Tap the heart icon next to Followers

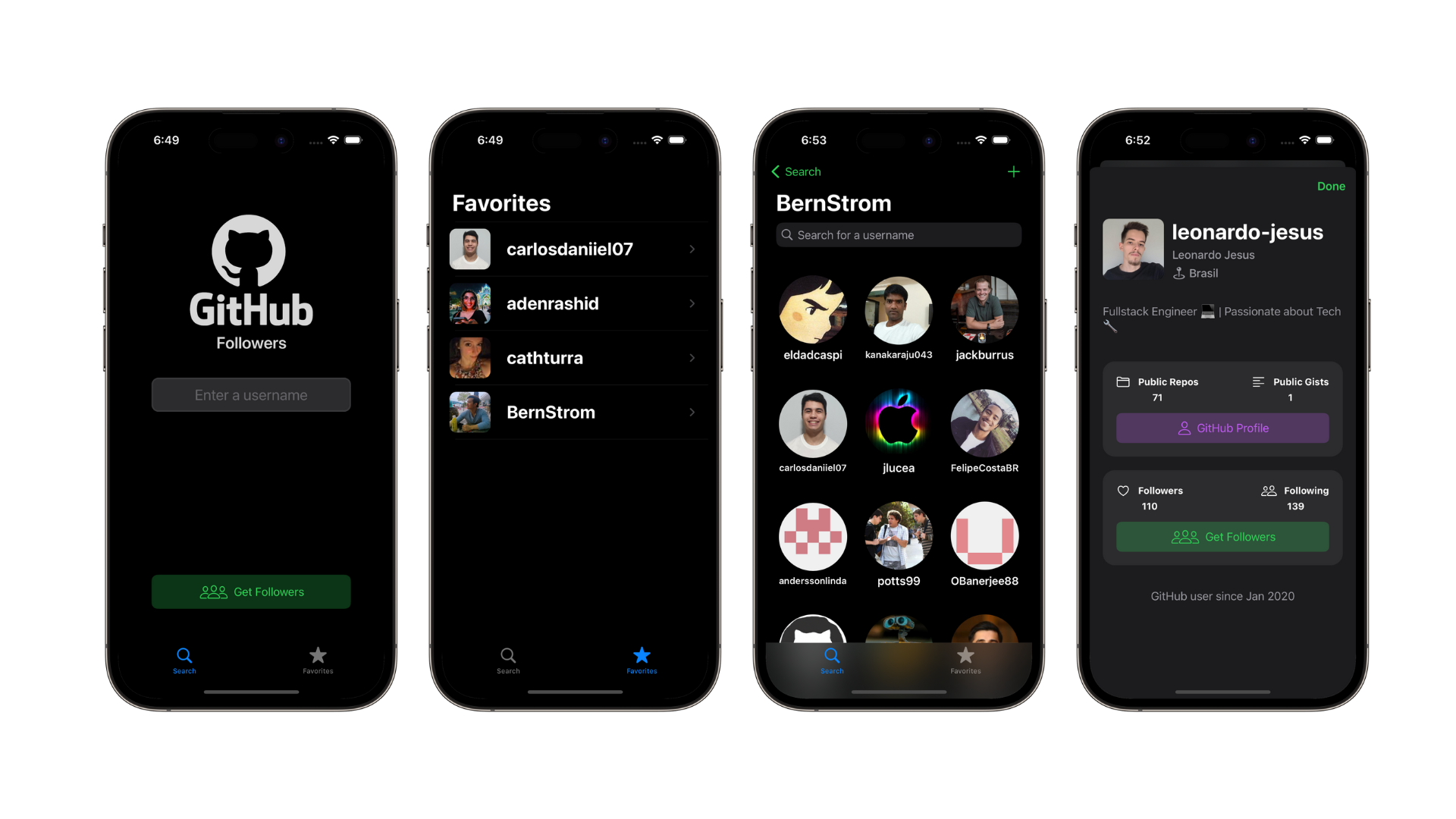pyautogui.click(x=1122, y=490)
